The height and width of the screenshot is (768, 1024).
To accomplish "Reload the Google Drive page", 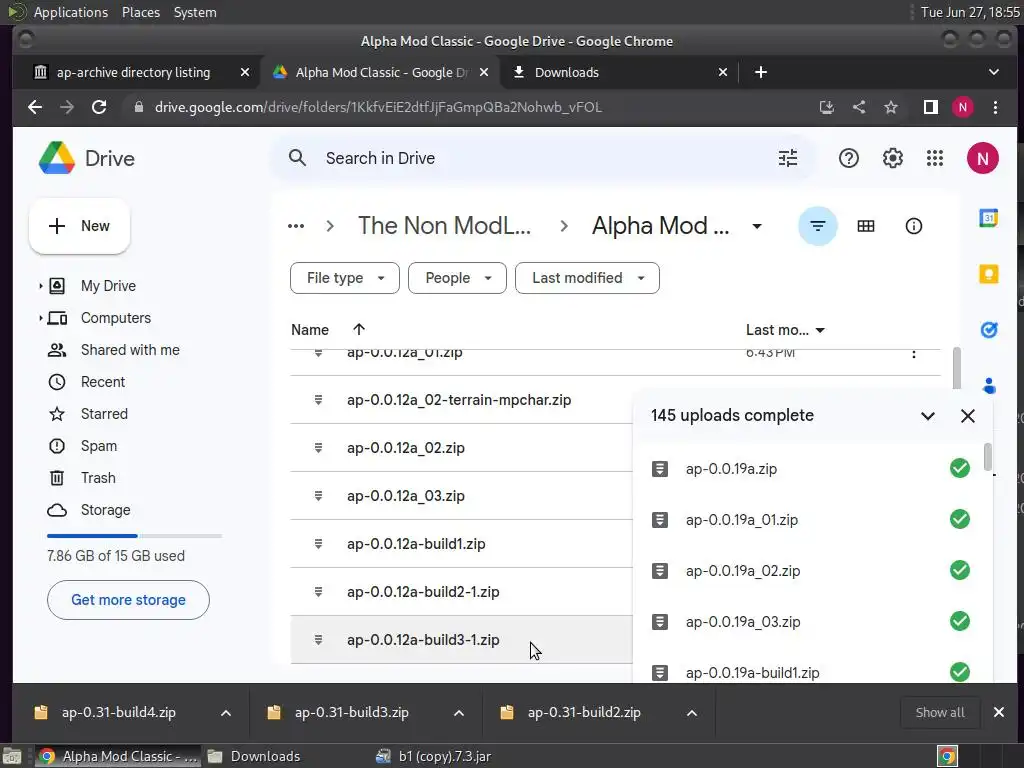I will point(99,107).
